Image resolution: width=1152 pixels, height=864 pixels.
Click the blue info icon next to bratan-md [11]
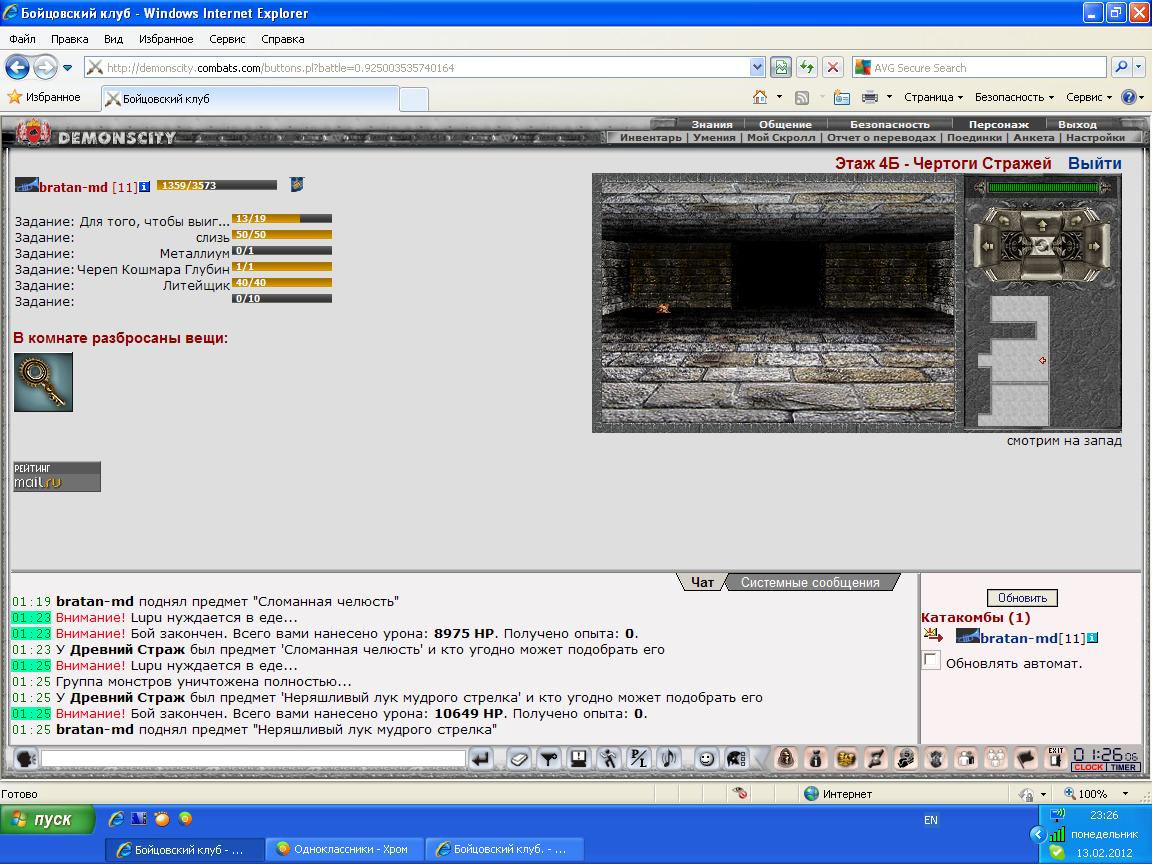click(145, 187)
